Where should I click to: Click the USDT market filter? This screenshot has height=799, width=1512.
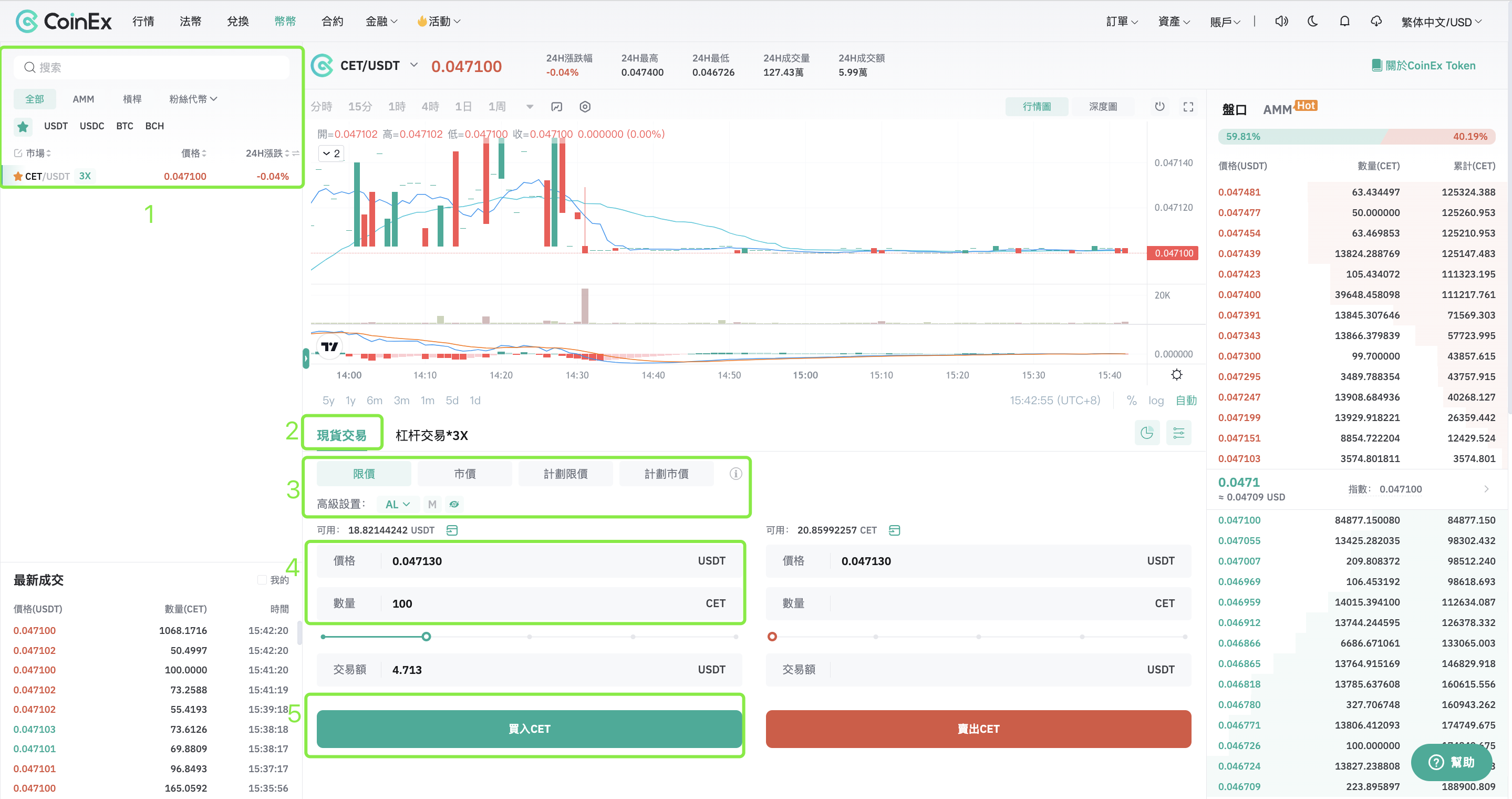56,126
